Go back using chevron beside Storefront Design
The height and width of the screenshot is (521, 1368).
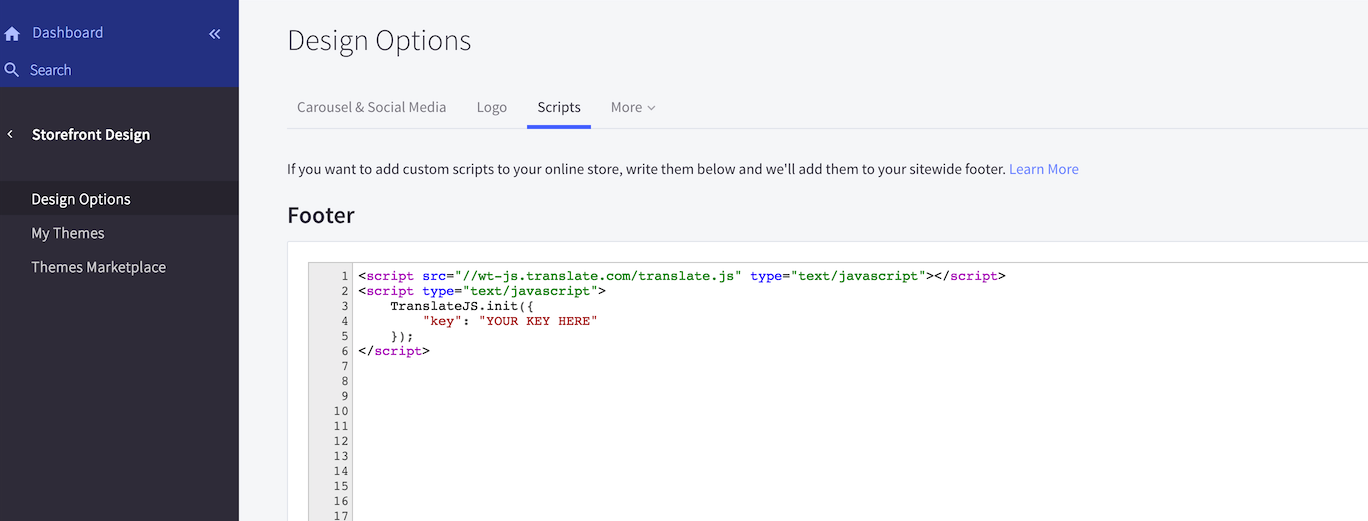pos(10,134)
